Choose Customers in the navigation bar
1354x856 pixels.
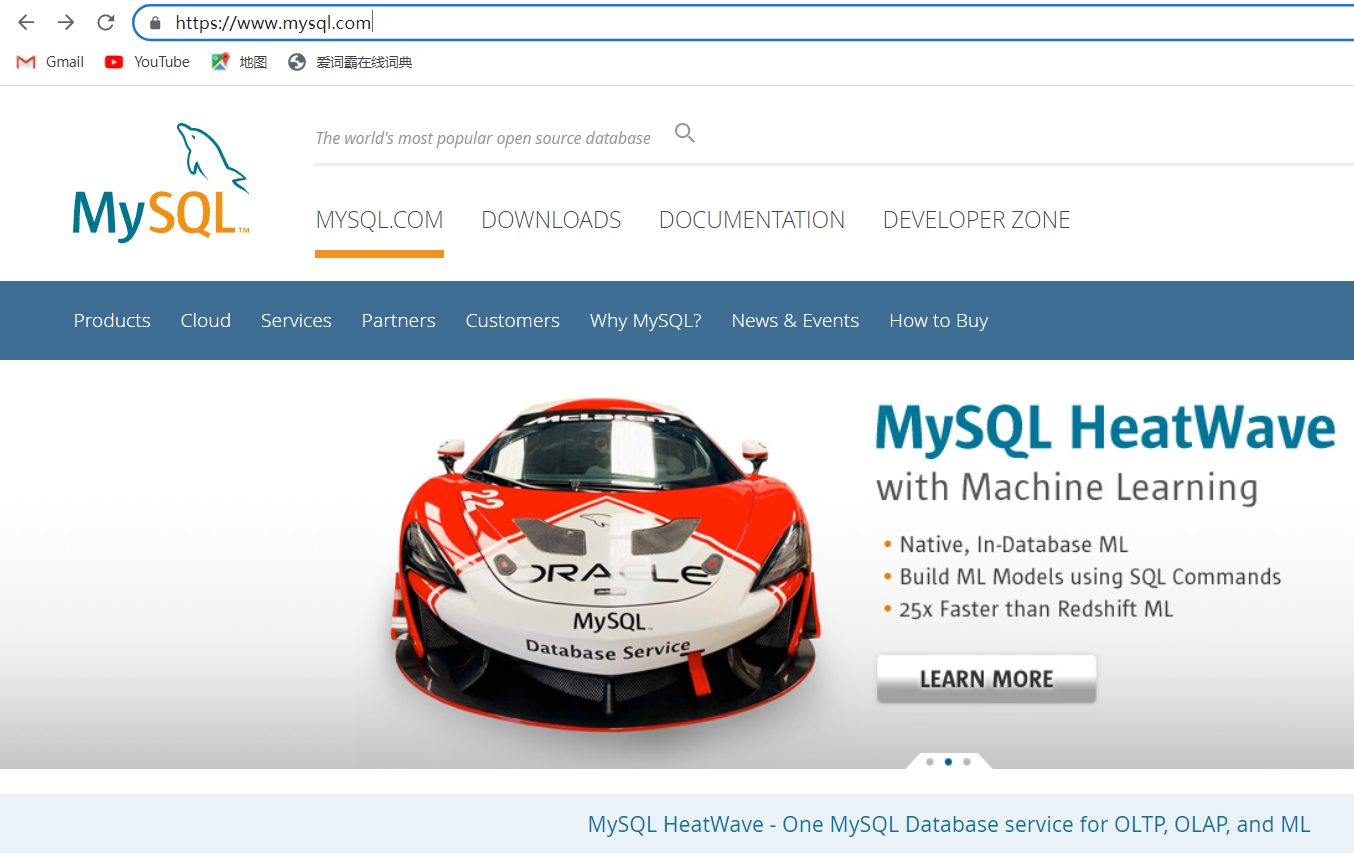[x=512, y=321]
